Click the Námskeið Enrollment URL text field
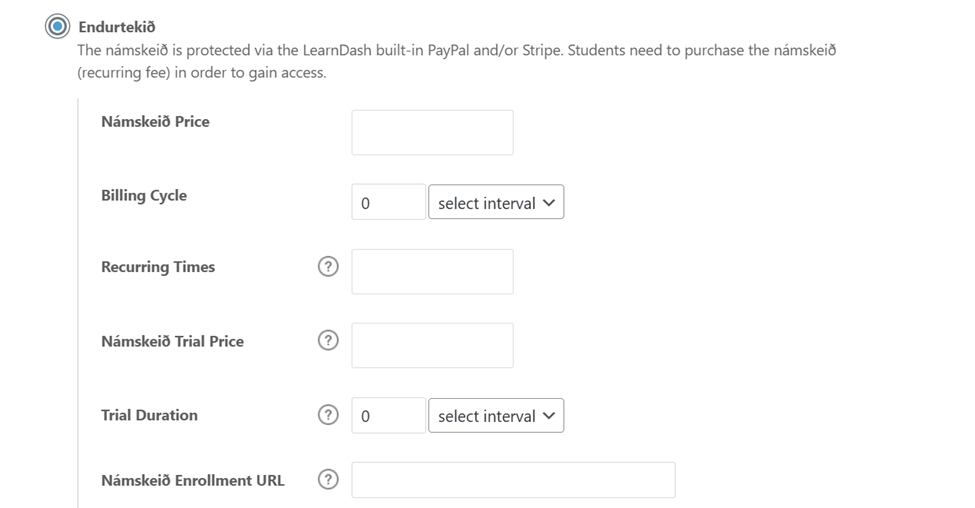Screen dimensions: 975x508 click(x=513, y=480)
